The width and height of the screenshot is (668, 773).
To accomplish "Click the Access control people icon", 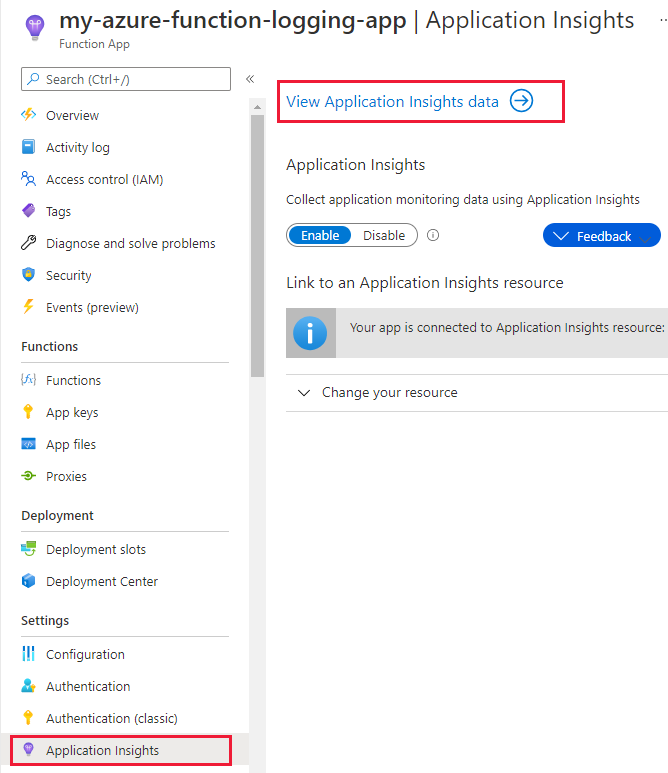I will click(29, 178).
